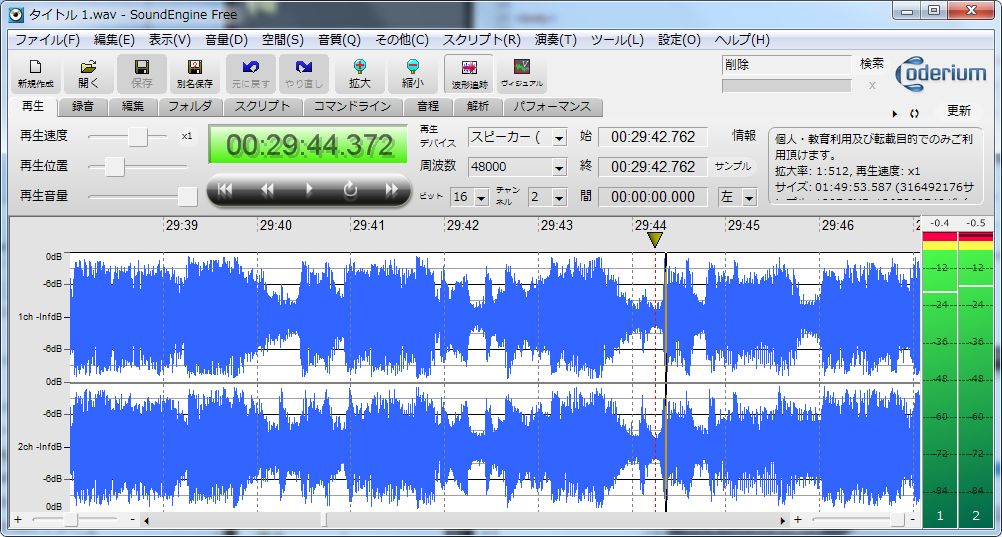
Task: Zoom out with 縮小 icon
Action: point(413,74)
